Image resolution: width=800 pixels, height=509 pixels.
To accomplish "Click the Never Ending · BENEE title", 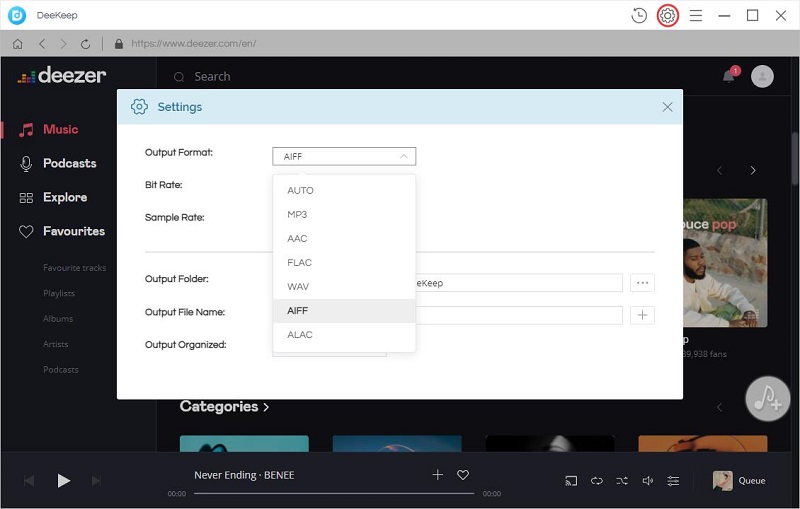I will pos(244,475).
